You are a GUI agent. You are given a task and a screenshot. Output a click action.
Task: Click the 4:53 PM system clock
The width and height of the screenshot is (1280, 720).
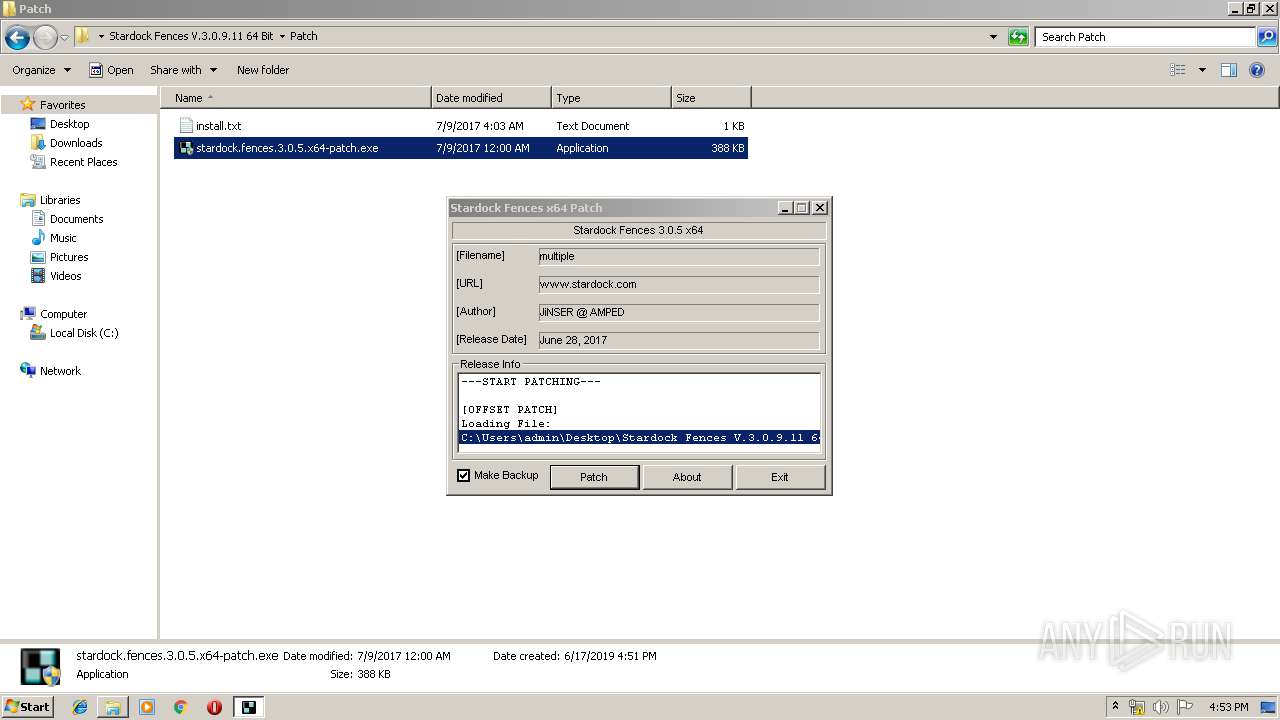tap(1229, 707)
